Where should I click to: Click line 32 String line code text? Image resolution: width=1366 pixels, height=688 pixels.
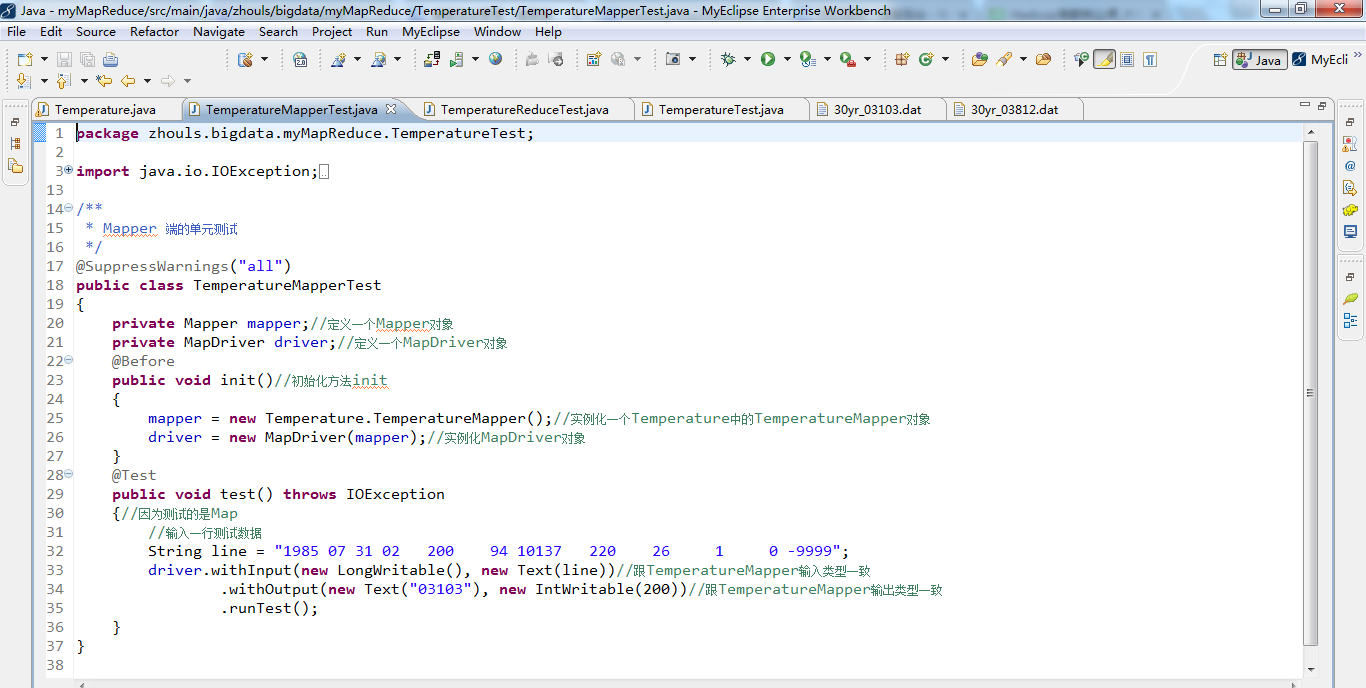[498, 551]
